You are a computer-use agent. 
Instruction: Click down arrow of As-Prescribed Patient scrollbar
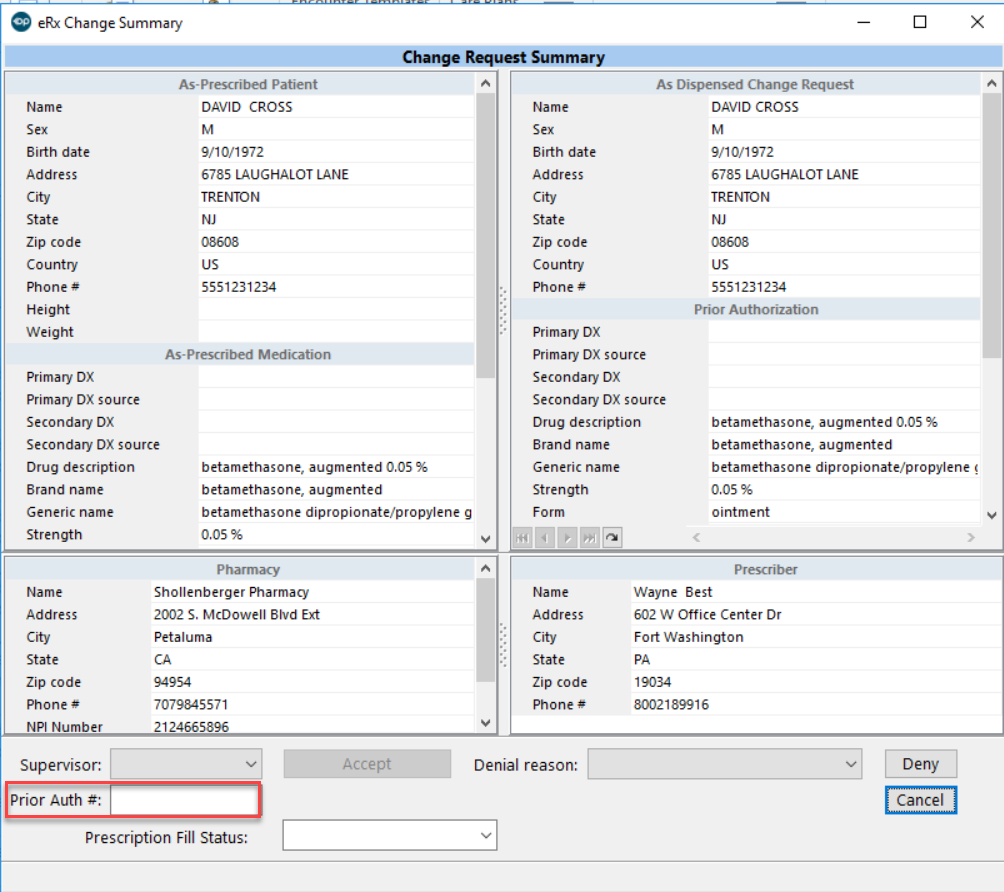tap(486, 539)
